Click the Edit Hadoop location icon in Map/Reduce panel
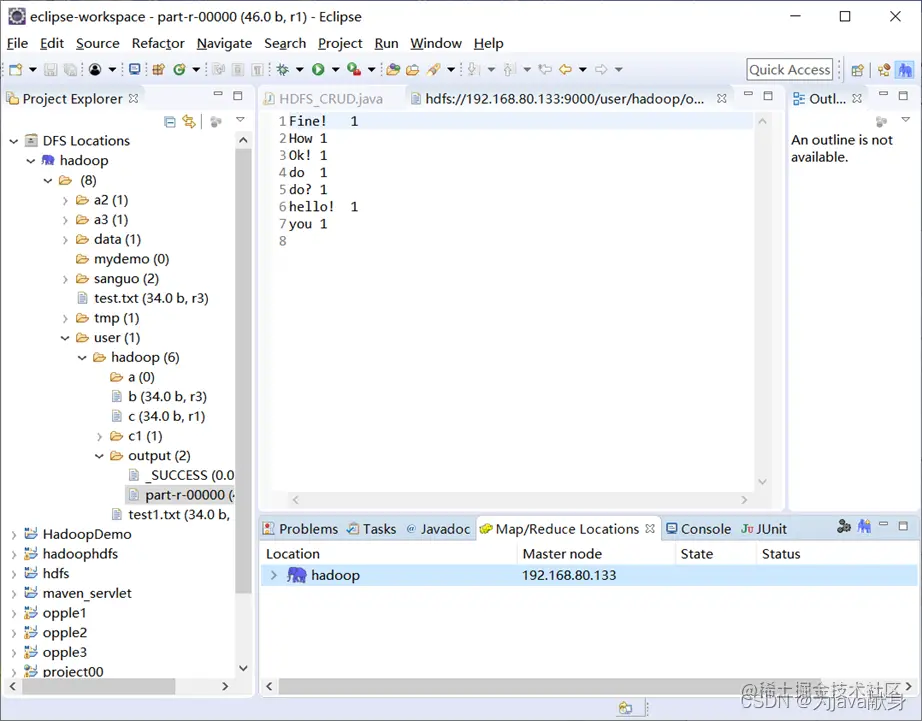 pos(844,526)
